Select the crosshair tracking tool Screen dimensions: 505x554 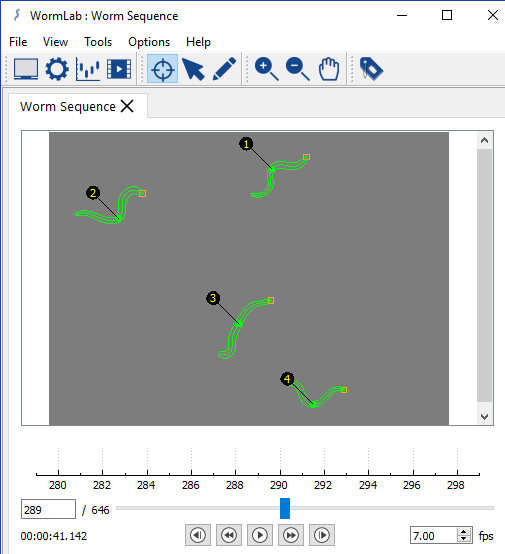point(163,69)
